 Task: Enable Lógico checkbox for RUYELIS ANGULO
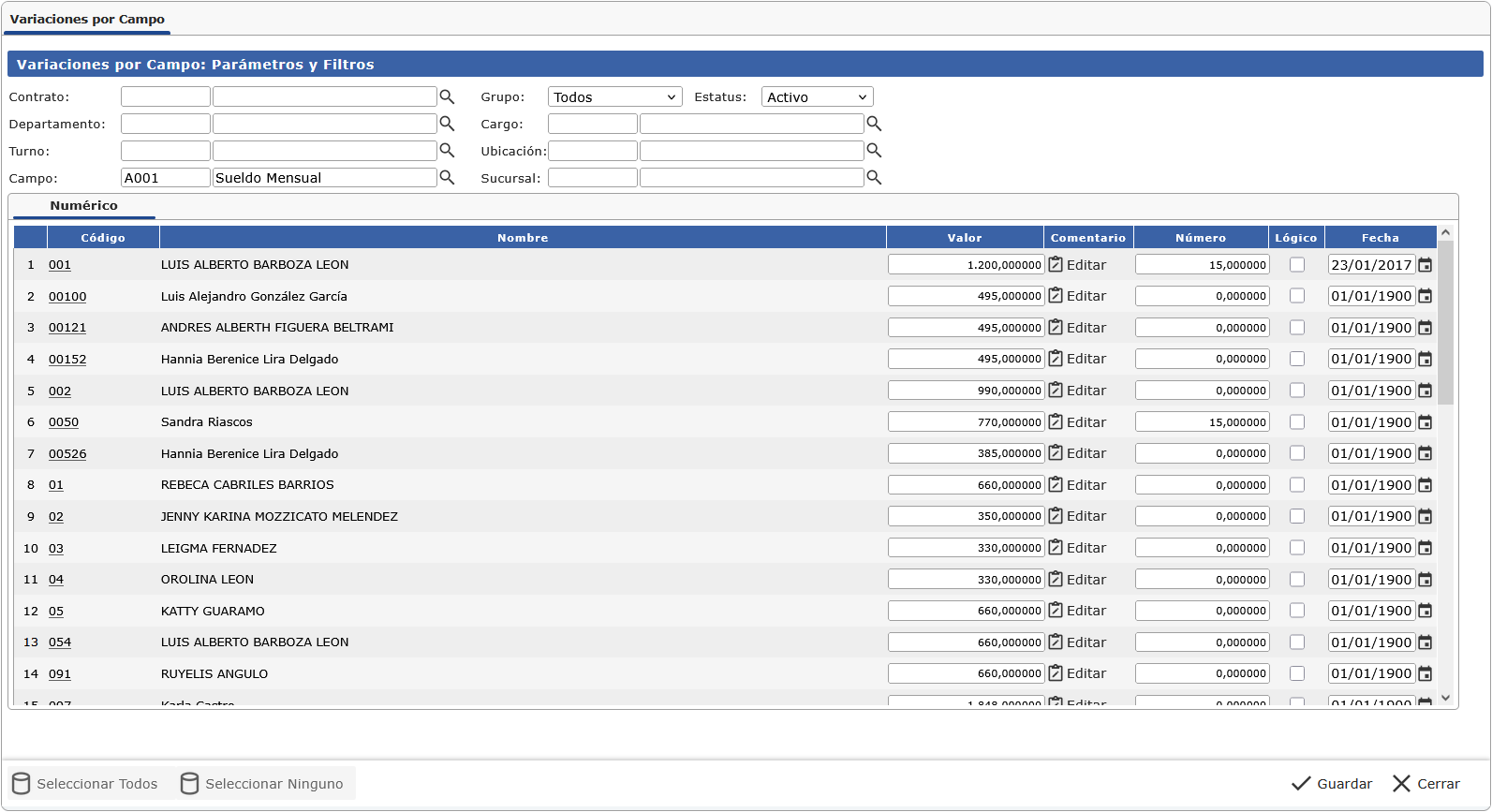[x=1297, y=673]
